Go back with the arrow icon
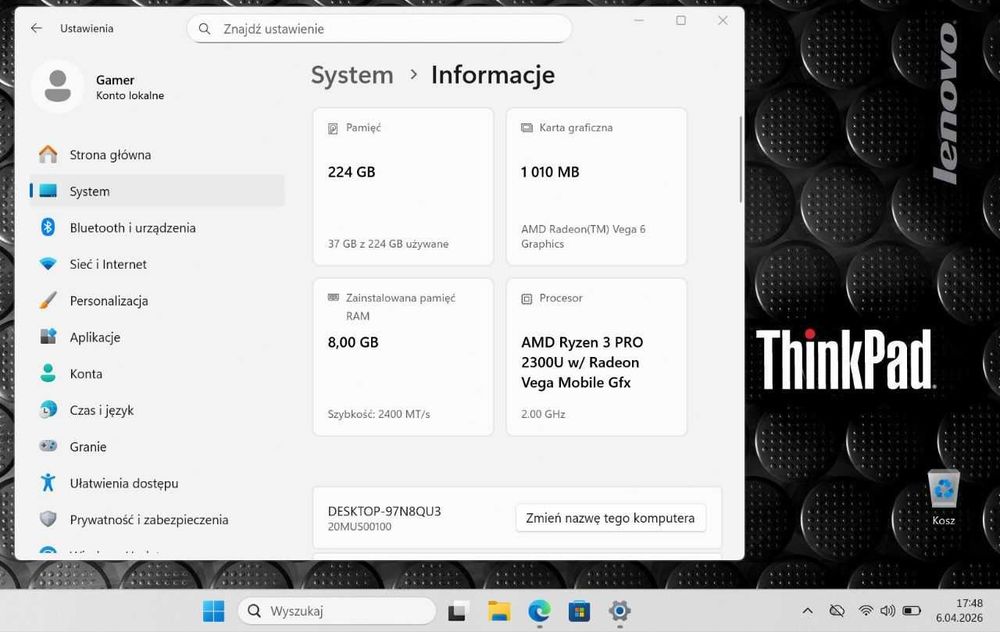This screenshot has width=1000, height=632. click(36, 28)
